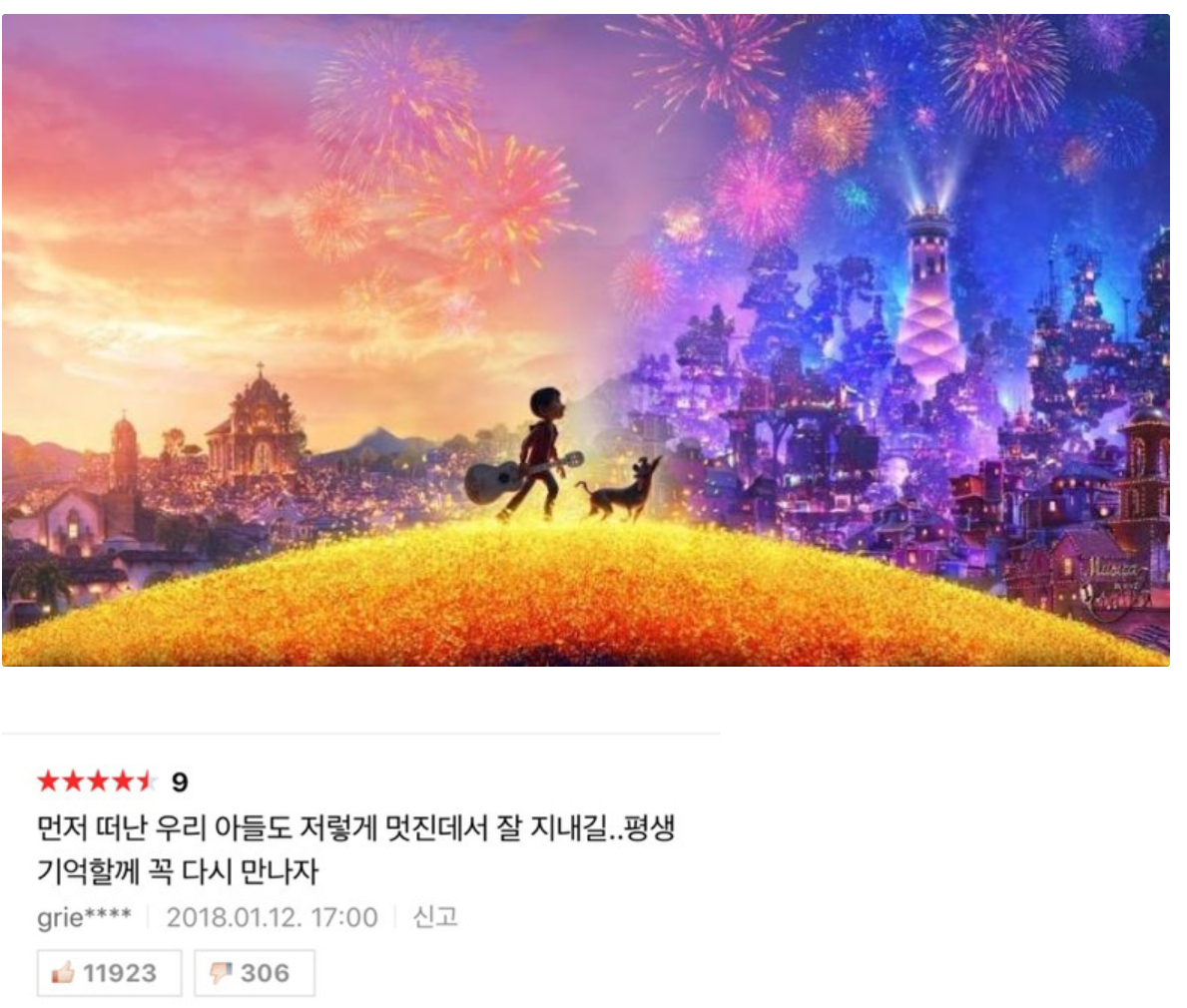This screenshot has height=1008, width=1187.
Task: Click the third red rating star
Action: click(x=97, y=781)
